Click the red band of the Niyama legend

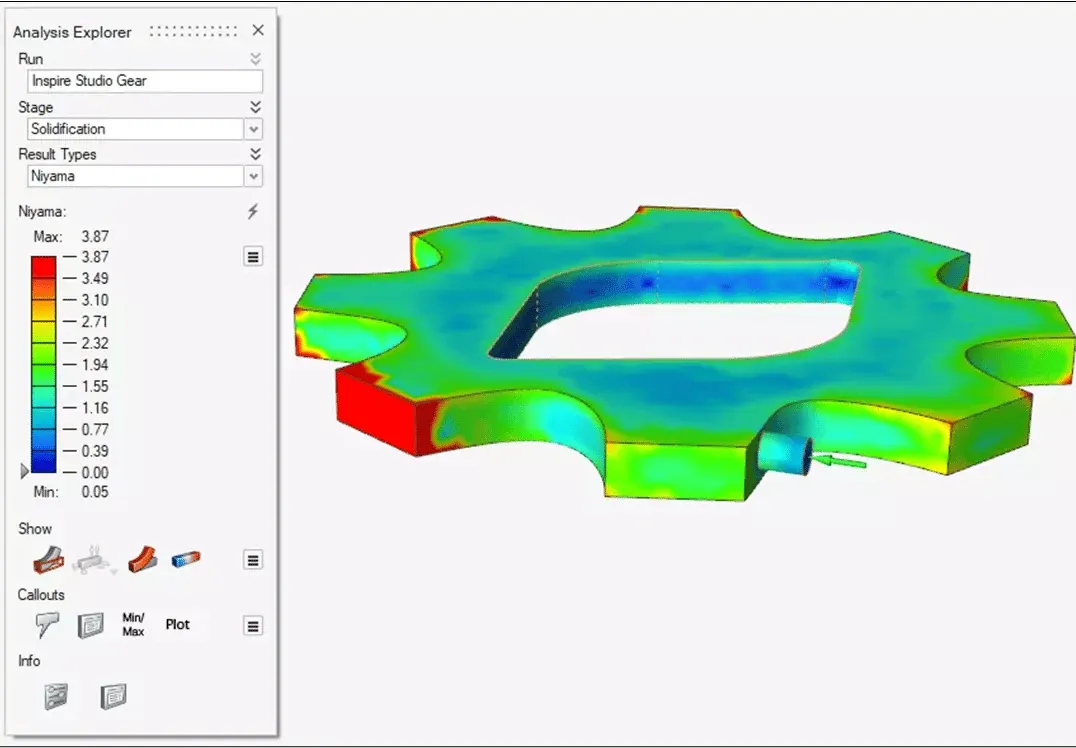click(43, 268)
